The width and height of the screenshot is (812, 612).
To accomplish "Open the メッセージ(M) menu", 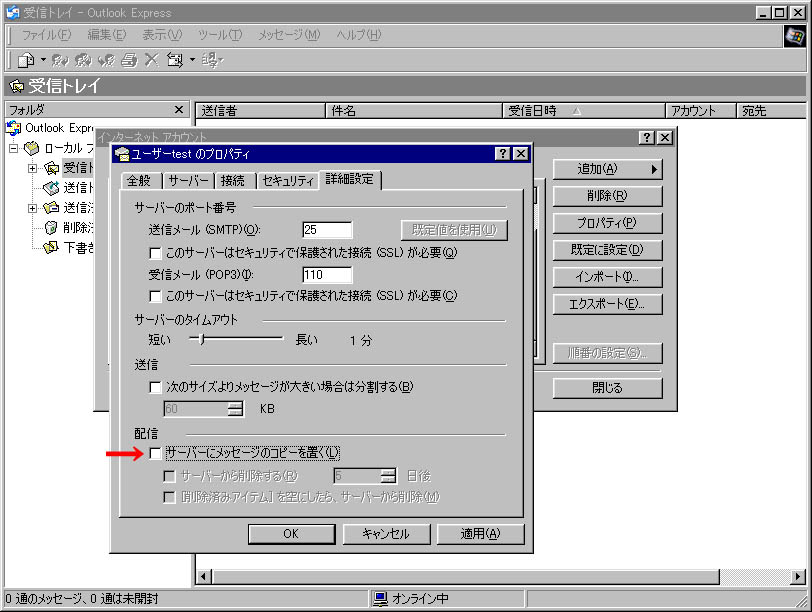I will click(289, 35).
